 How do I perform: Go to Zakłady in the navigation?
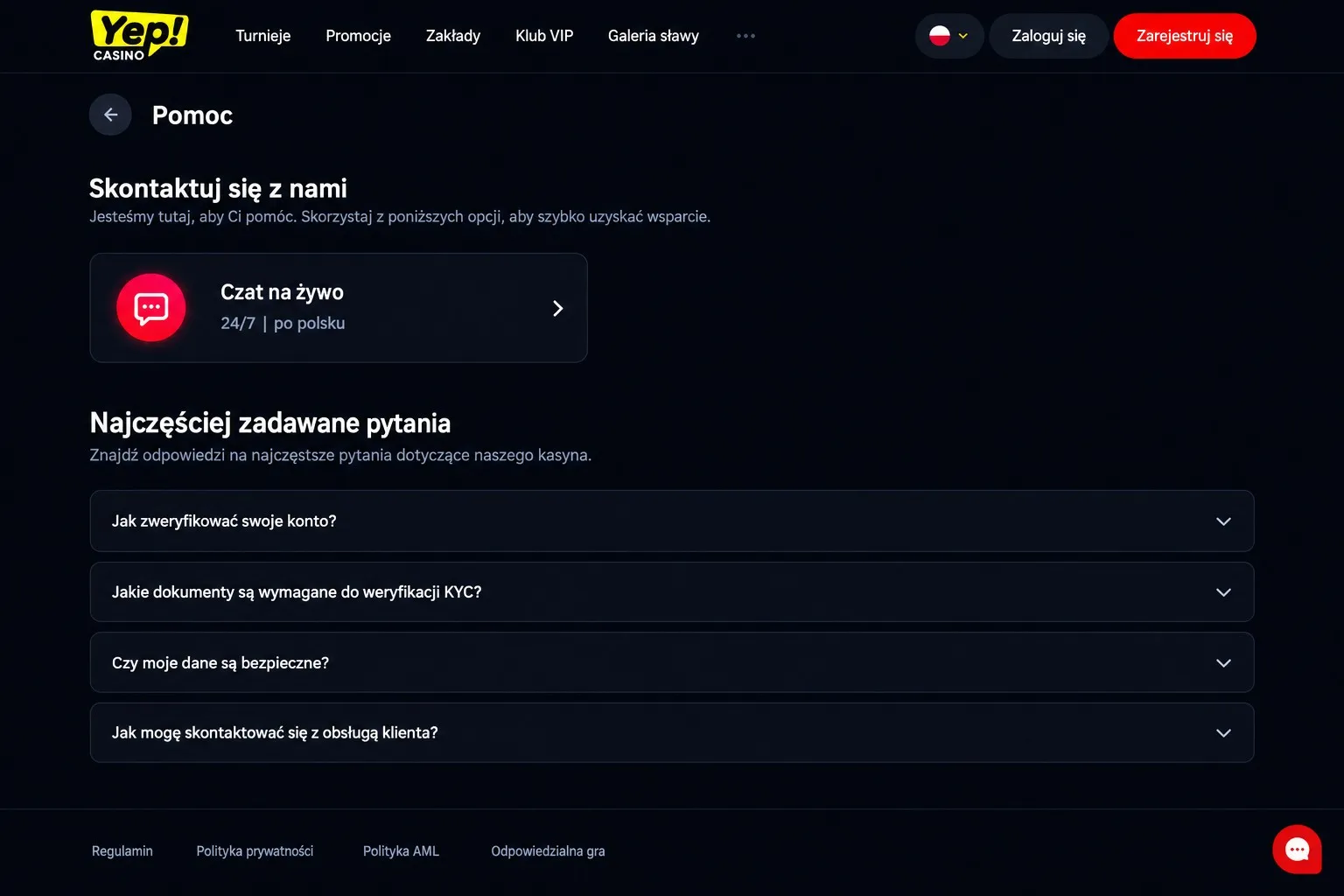coord(453,36)
